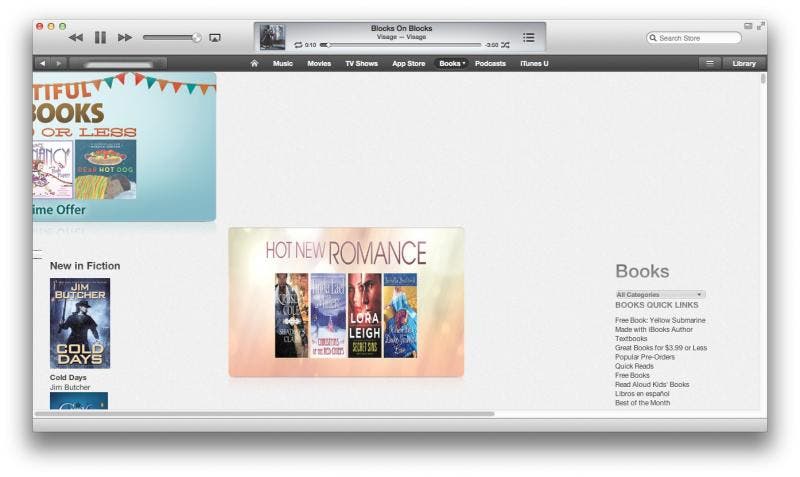Screen dimensions: 800x477
Task: Click the horizontal scrollbar at bottom
Action: [265, 414]
